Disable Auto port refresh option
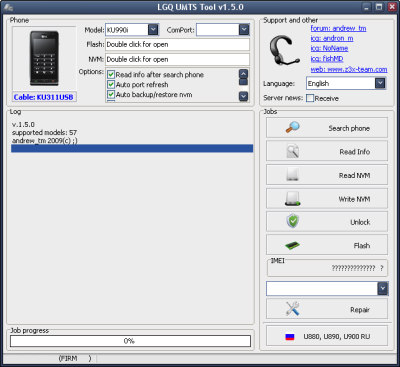Image resolution: width=400 pixels, height=367 pixels. [x=111, y=85]
